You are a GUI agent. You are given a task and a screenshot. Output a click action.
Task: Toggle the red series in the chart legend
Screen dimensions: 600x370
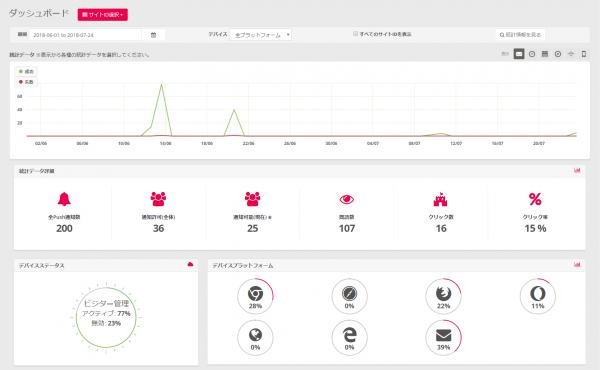(x=26, y=82)
